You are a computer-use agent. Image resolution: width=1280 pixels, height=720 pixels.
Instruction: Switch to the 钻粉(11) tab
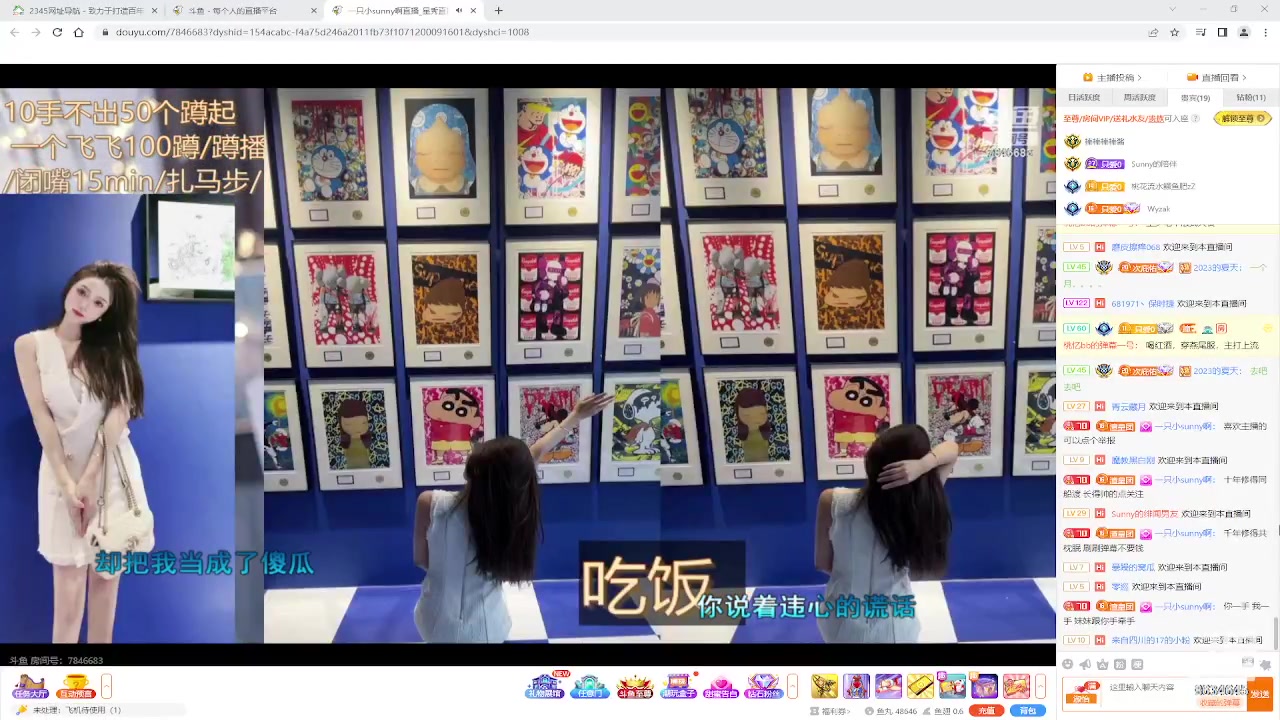point(1251,98)
